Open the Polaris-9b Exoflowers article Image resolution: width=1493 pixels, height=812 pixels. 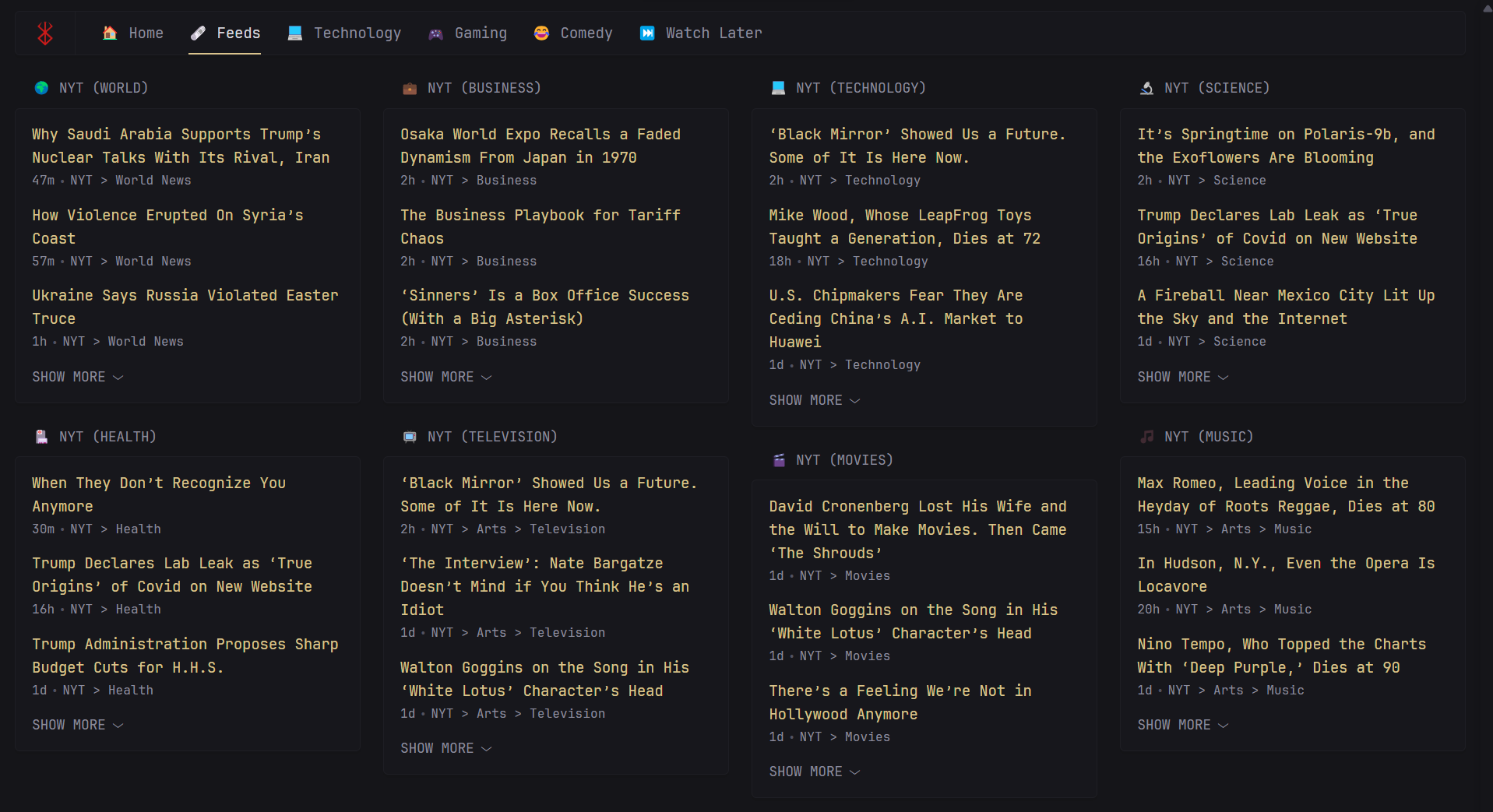1286,146
